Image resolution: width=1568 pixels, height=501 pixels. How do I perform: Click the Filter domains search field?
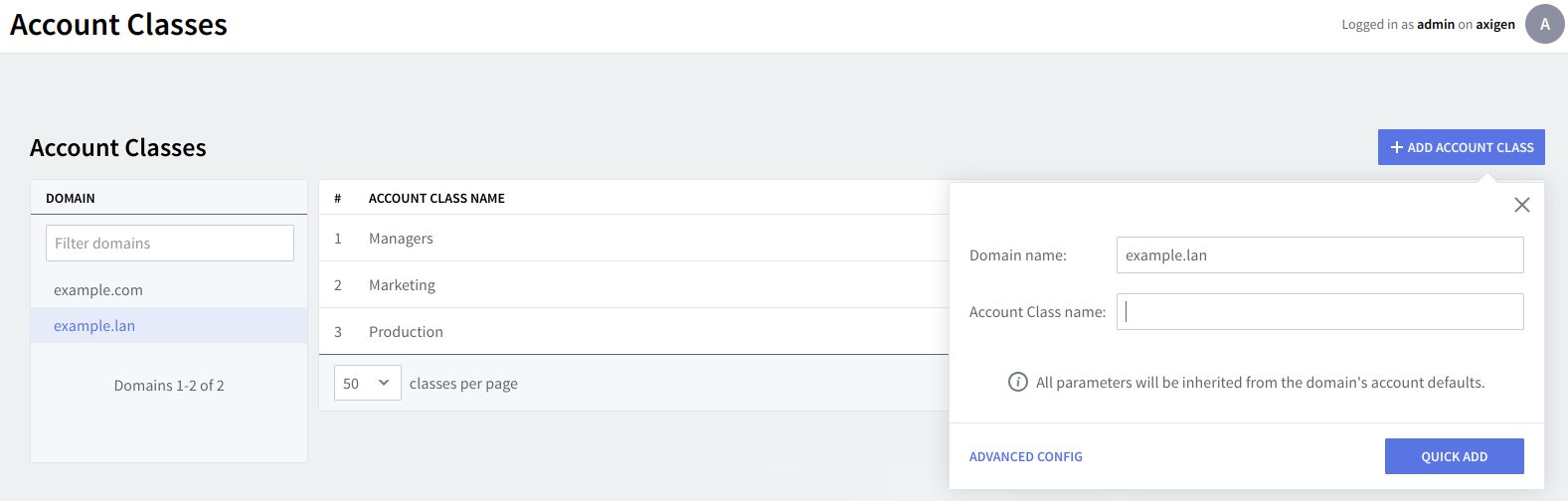tap(170, 244)
